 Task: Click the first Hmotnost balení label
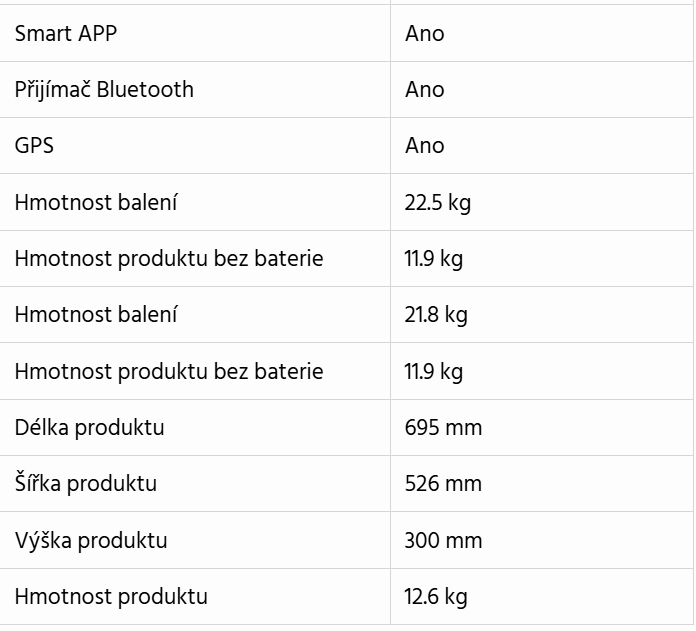pos(96,202)
